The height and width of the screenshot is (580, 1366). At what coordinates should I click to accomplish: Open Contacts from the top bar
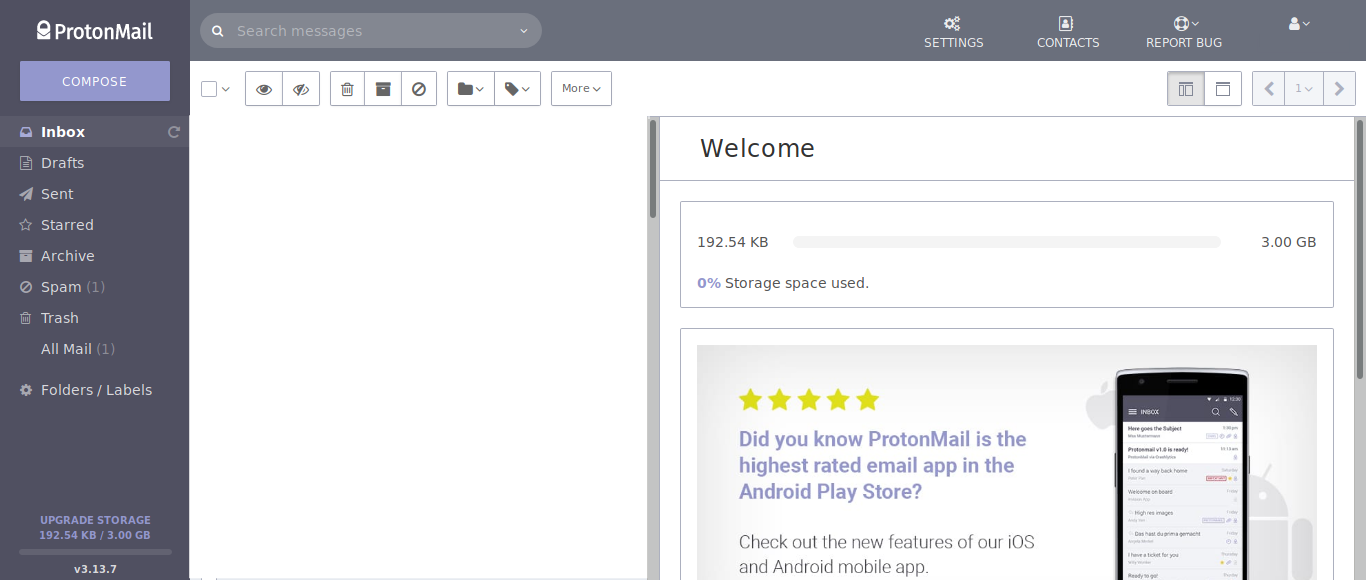tap(1067, 32)
